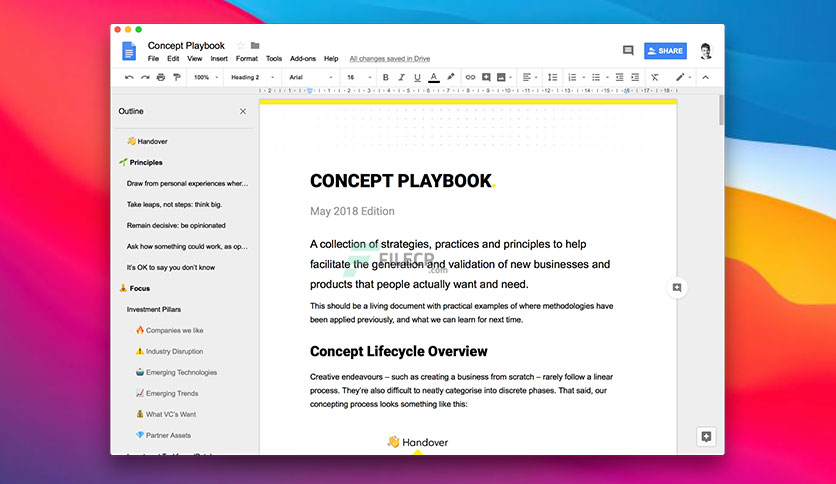Screen dimensions: 836x484
Task: Select 'It's OK to say you don't know' entry
Action: pyautogui.click(x=171, y=268)
